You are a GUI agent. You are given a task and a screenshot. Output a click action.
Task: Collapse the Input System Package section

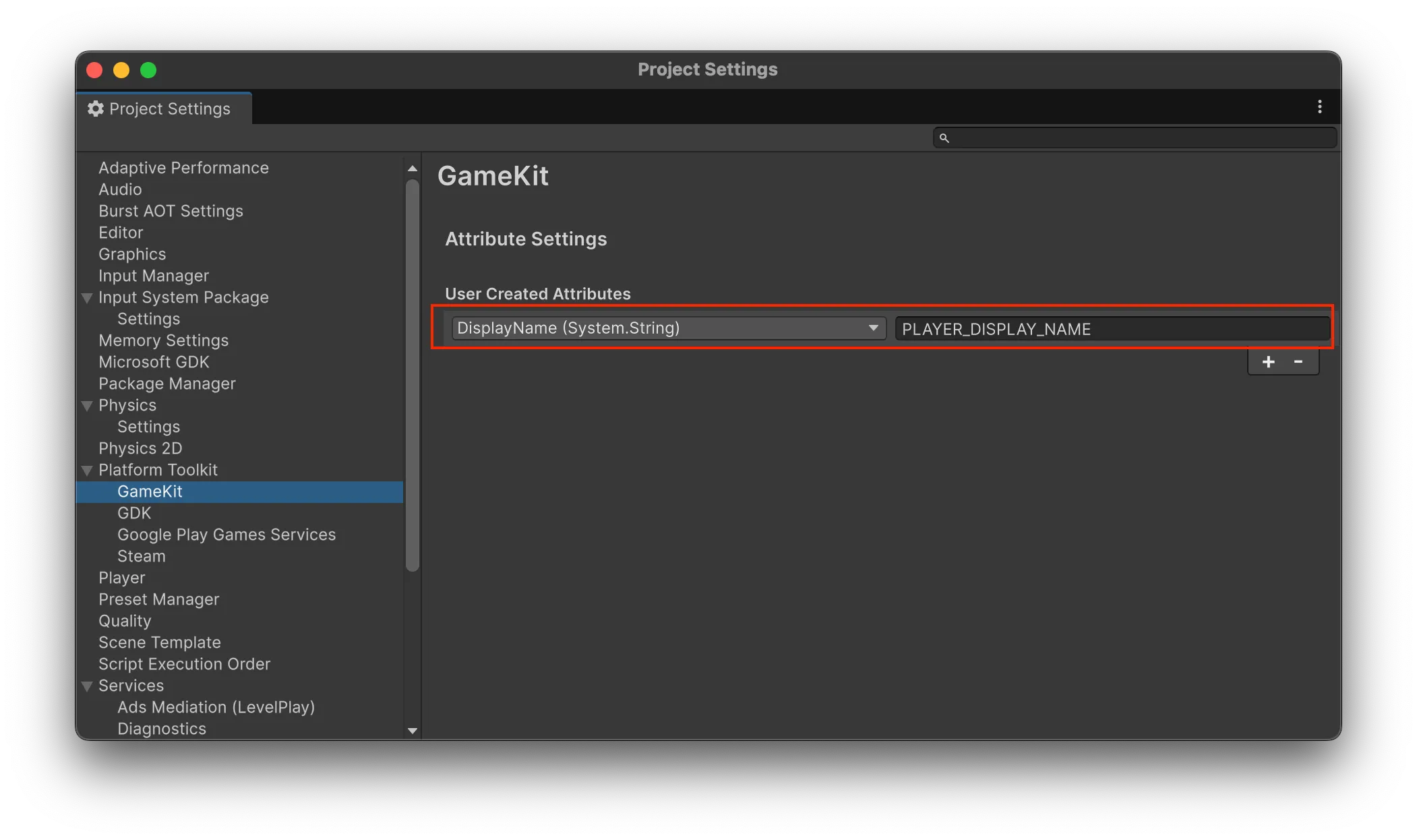point(87,297)
